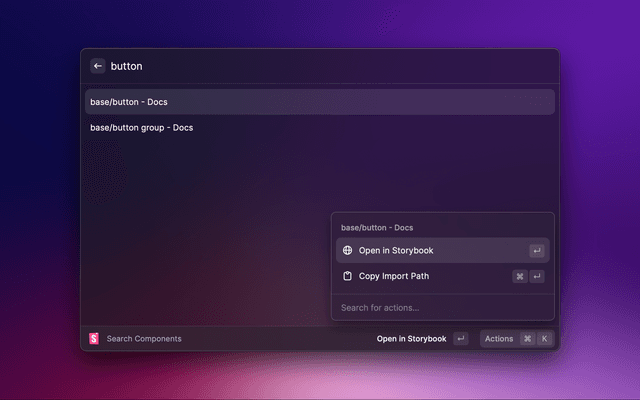Click the globe icon in the actions panel
The image size is (640, 400).
pos(347,251)
